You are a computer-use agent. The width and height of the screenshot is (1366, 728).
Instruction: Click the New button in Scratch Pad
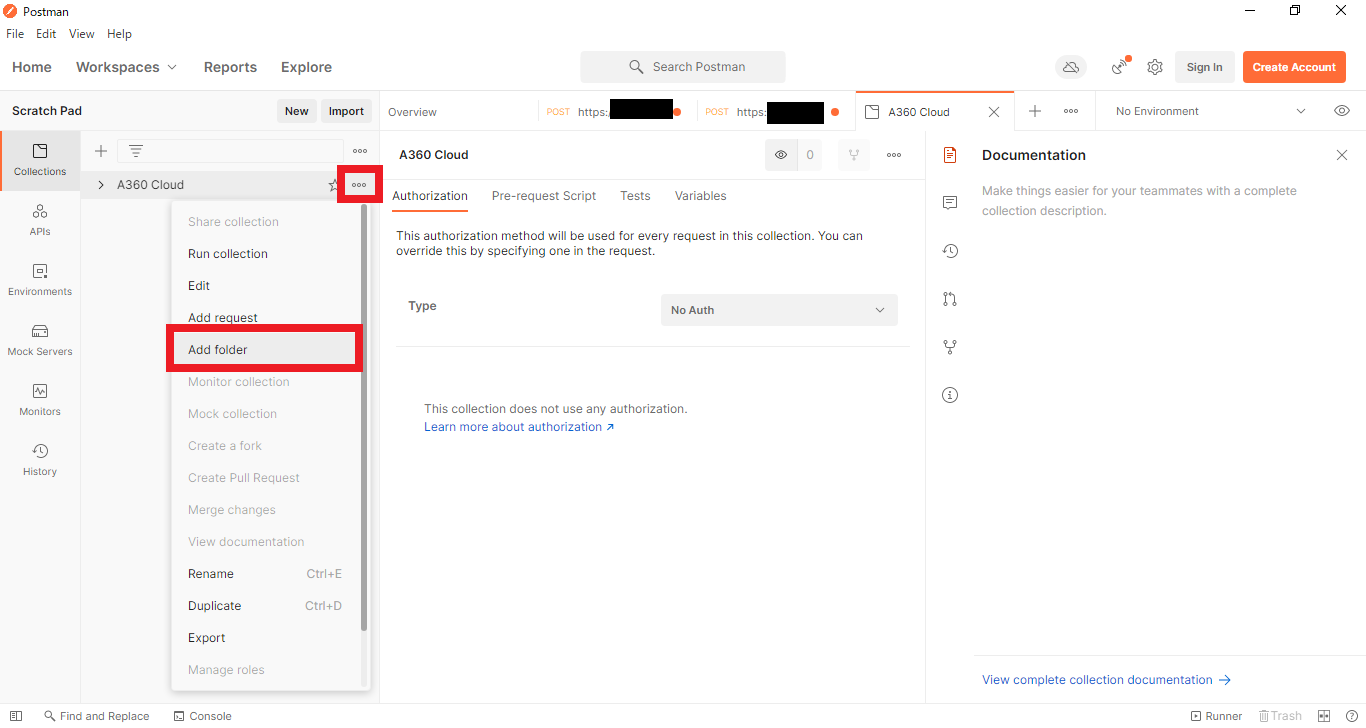pyautogui.click(x=297, y=111)
